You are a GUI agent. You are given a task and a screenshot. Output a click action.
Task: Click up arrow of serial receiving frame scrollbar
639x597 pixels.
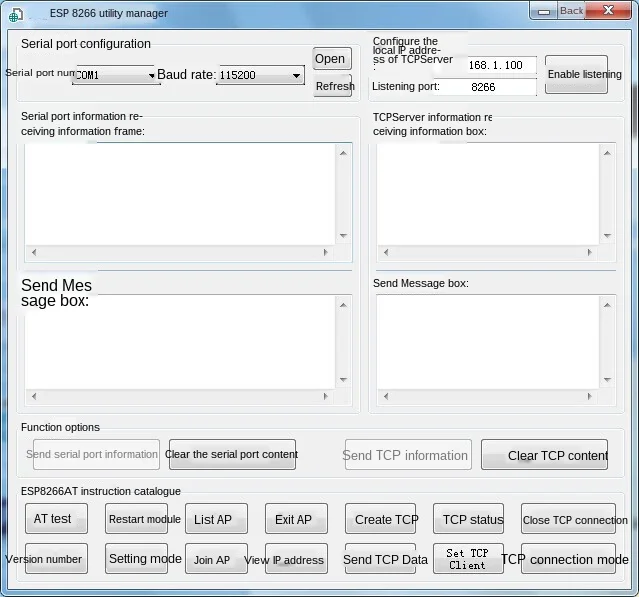point(343,153)
